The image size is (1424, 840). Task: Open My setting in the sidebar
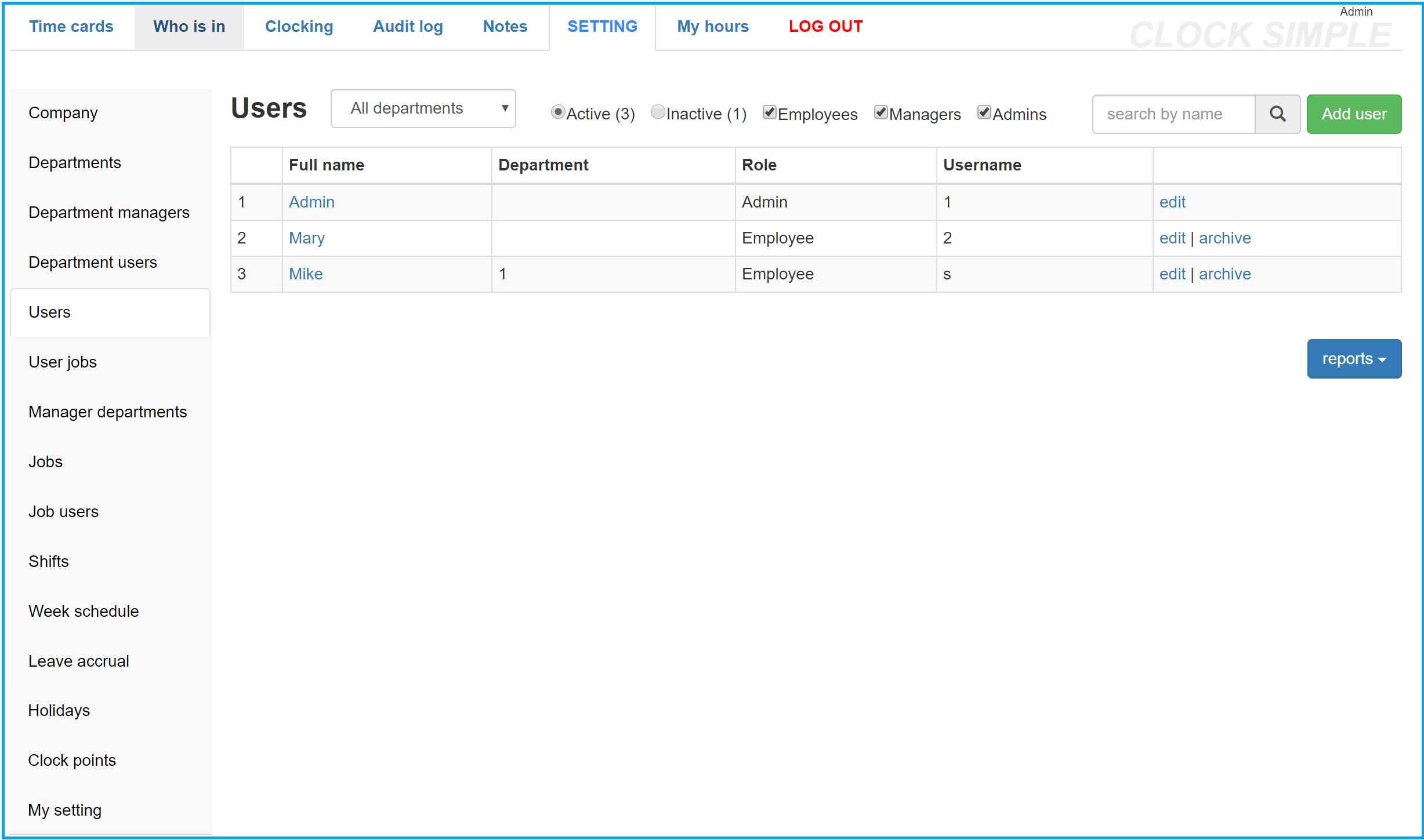110,810
